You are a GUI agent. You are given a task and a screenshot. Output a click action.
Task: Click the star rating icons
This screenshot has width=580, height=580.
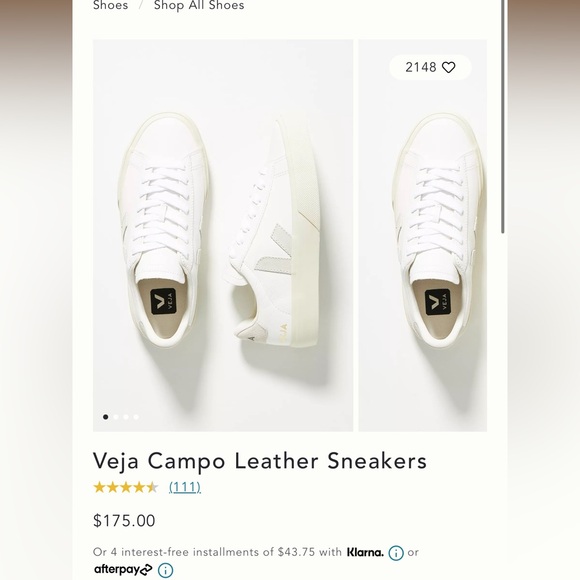[x=126, y=487]
